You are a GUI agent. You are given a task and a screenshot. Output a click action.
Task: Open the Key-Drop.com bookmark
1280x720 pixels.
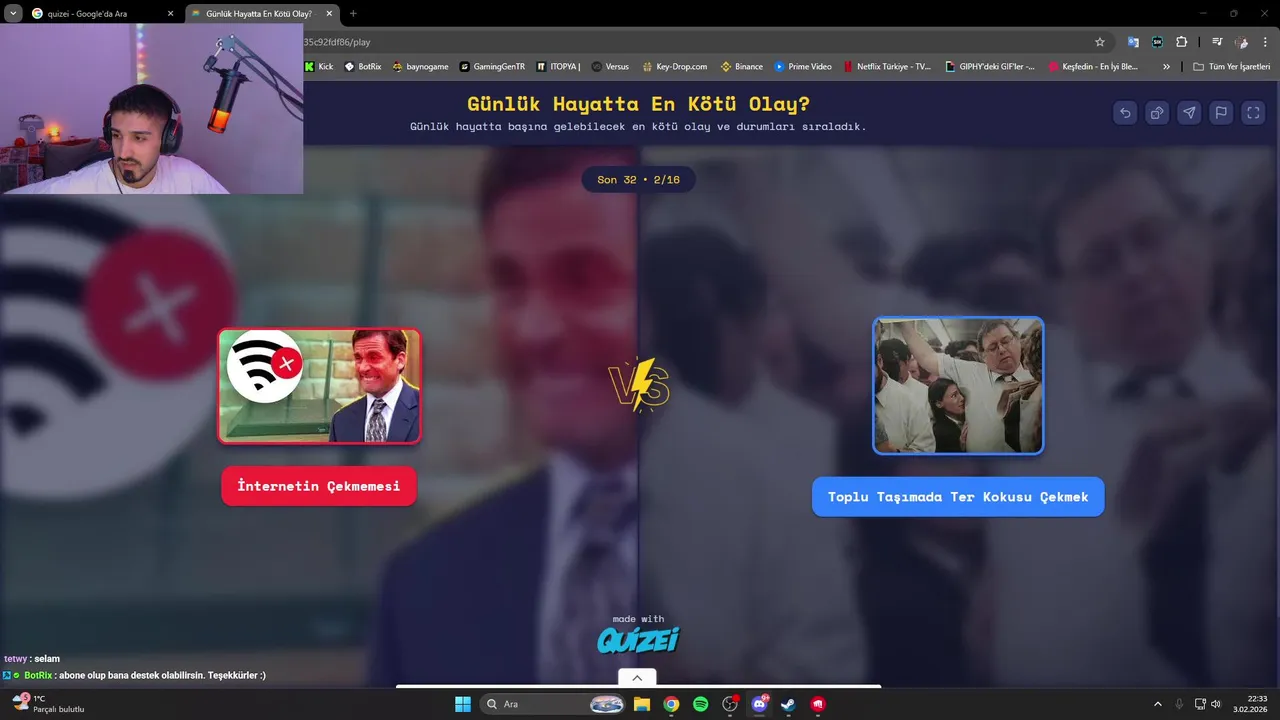pyautogui.click(x=674, y=67)
